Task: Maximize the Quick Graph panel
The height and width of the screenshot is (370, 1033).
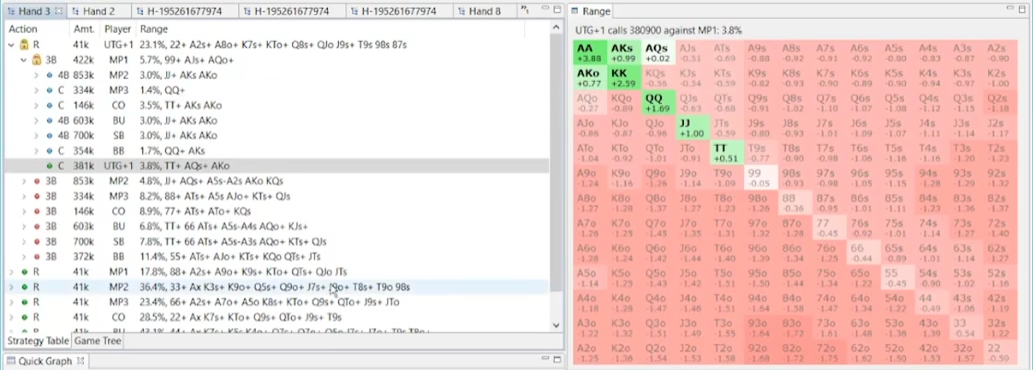Action: pos(557,360)
